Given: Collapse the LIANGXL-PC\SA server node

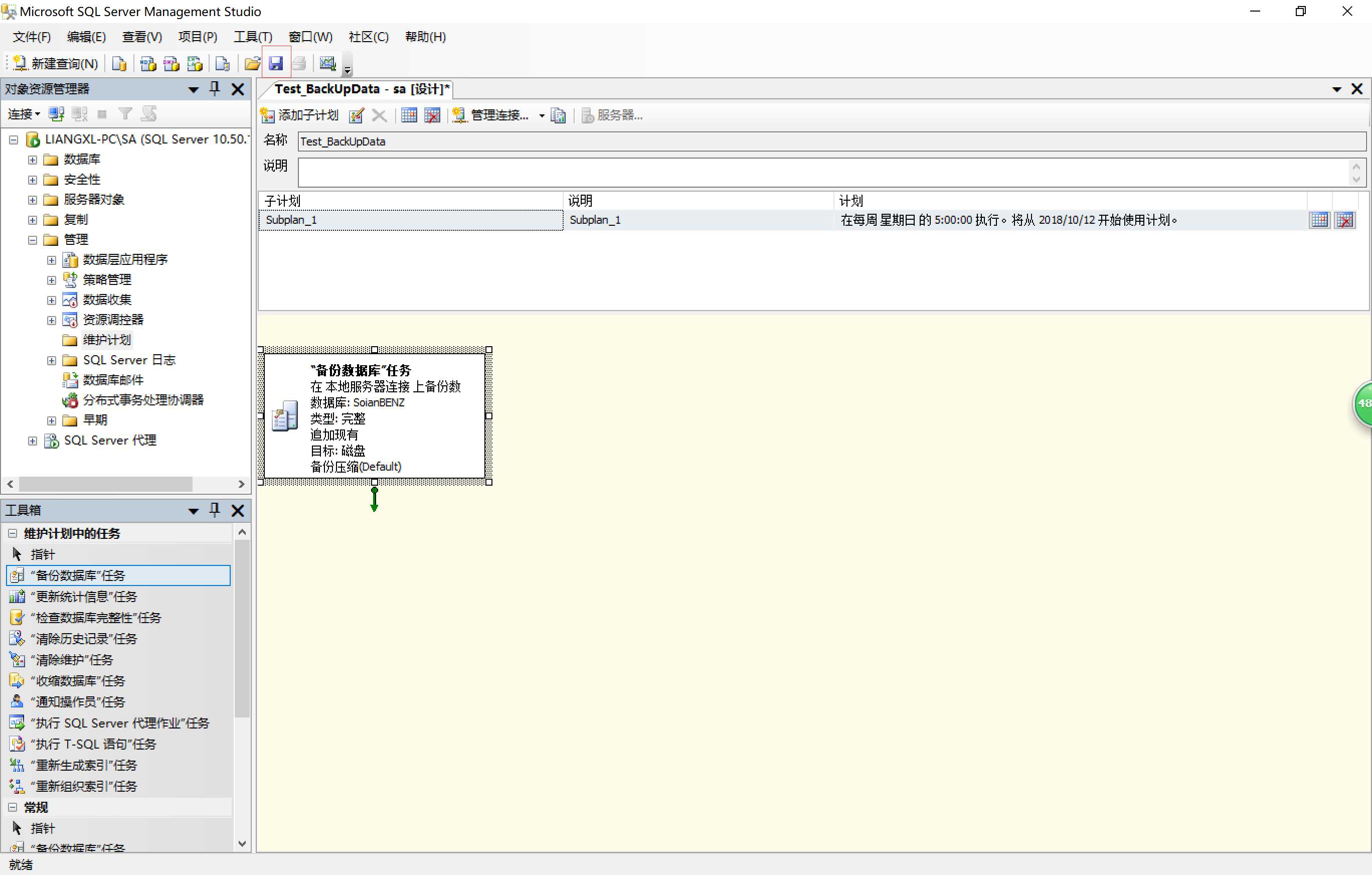Looking at the screenshot, I should (x=14, y=139).
